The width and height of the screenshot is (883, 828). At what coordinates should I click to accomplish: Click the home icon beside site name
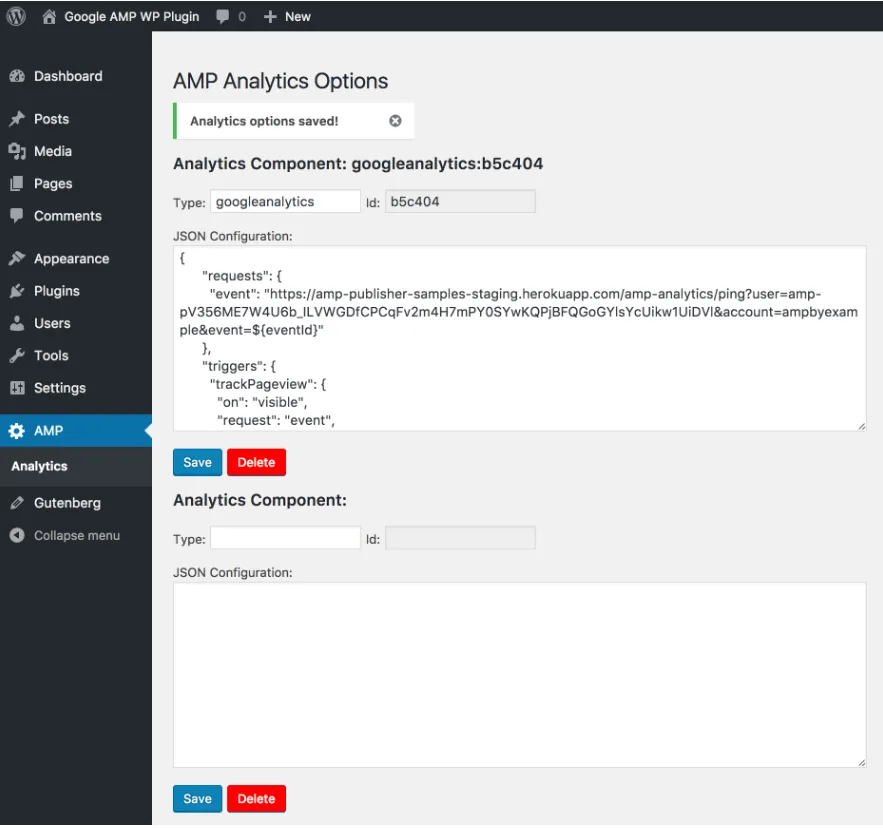click(49, 17)
